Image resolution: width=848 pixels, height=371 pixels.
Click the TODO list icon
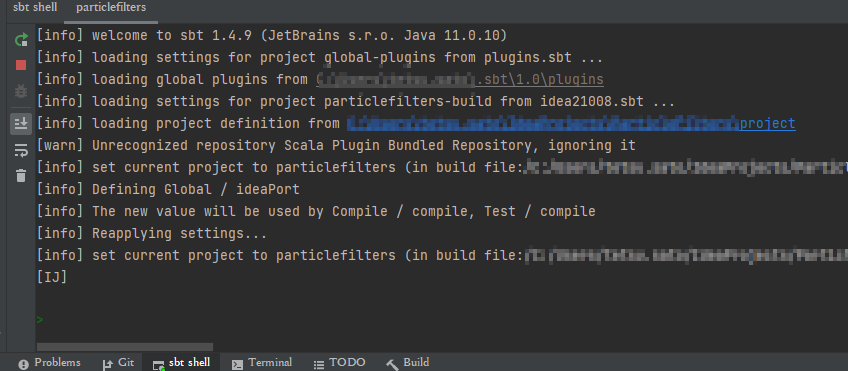click(x=319, y=364)
